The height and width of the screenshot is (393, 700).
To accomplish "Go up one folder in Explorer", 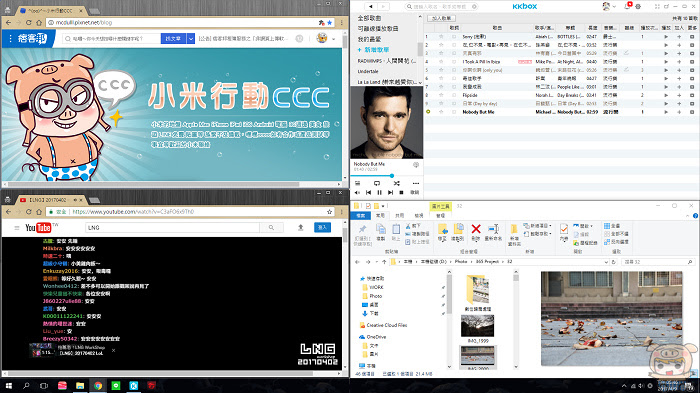I will coord(384,262).
